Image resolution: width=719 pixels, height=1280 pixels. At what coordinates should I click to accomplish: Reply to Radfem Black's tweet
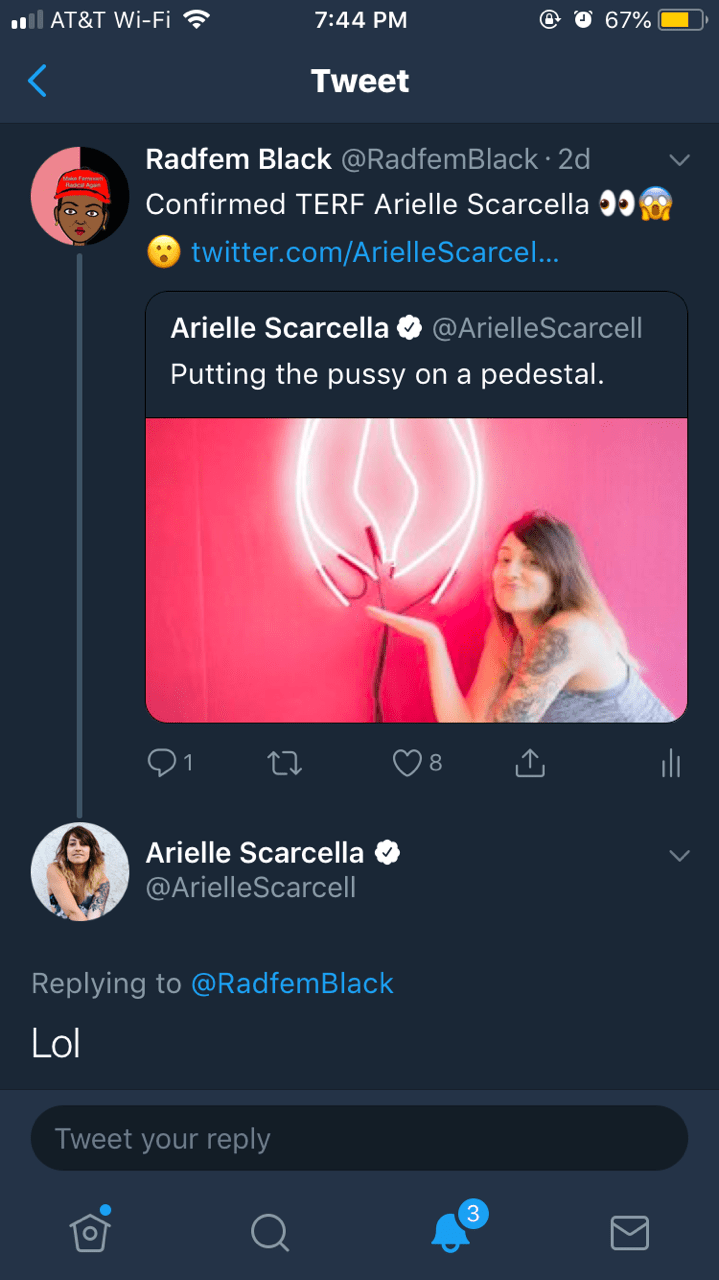coord(161,764)
